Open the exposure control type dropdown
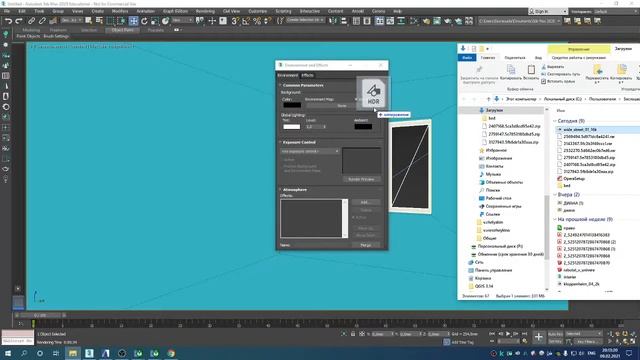The width and height of the screenshot is (640, 360). [310, 151]
